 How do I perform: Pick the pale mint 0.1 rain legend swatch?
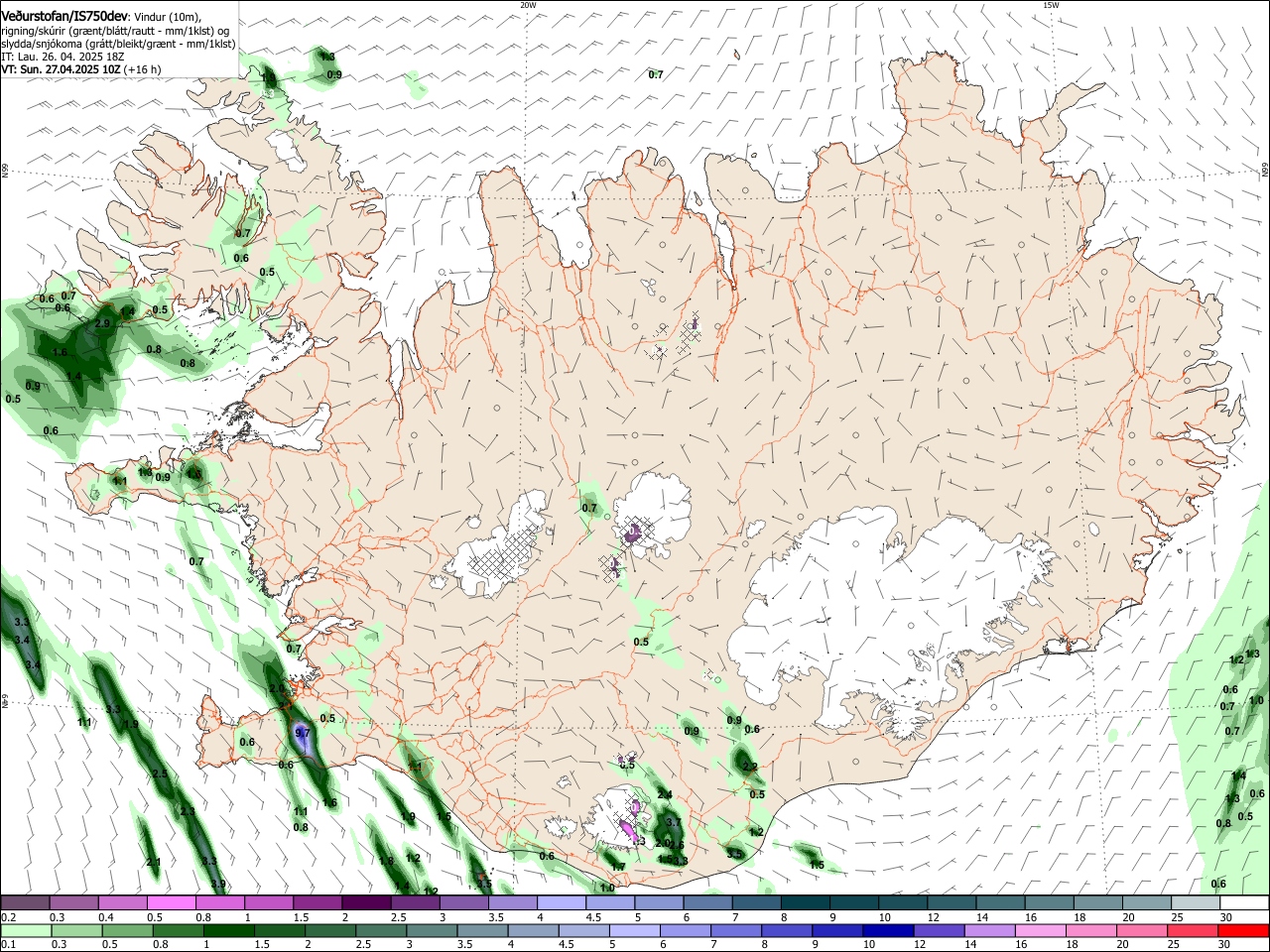pos(26,930)
